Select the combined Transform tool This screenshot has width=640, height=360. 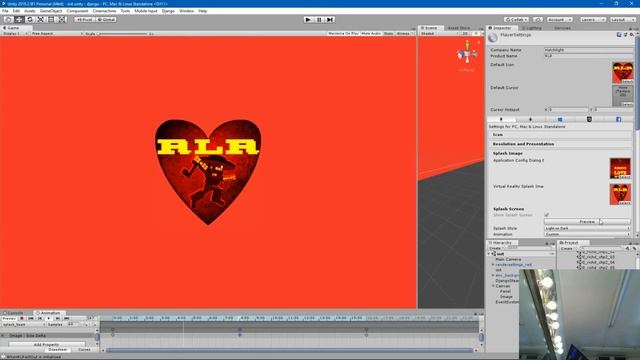[x=62, y=20]
